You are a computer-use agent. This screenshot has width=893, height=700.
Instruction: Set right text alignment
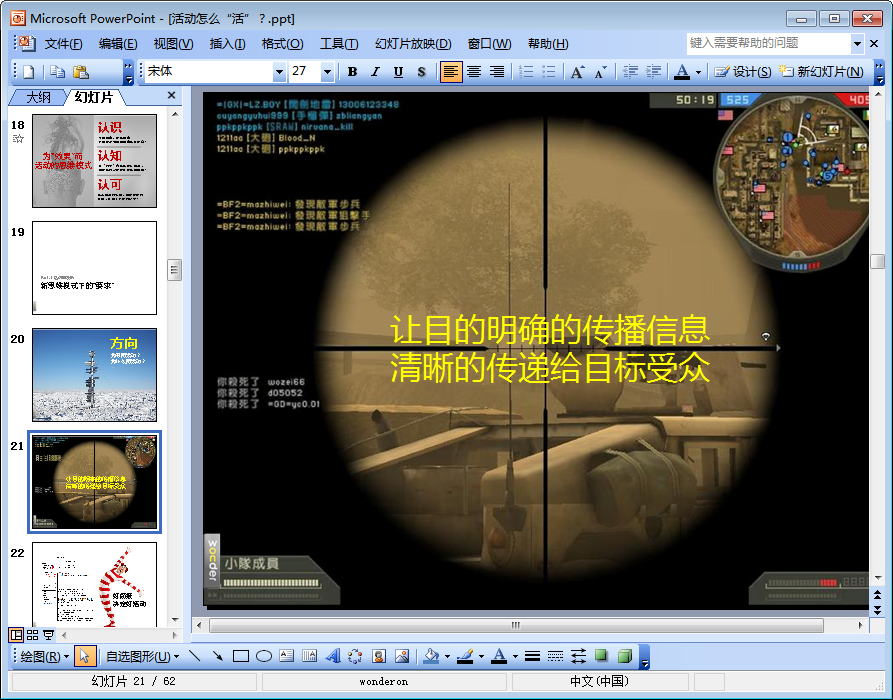497,72
